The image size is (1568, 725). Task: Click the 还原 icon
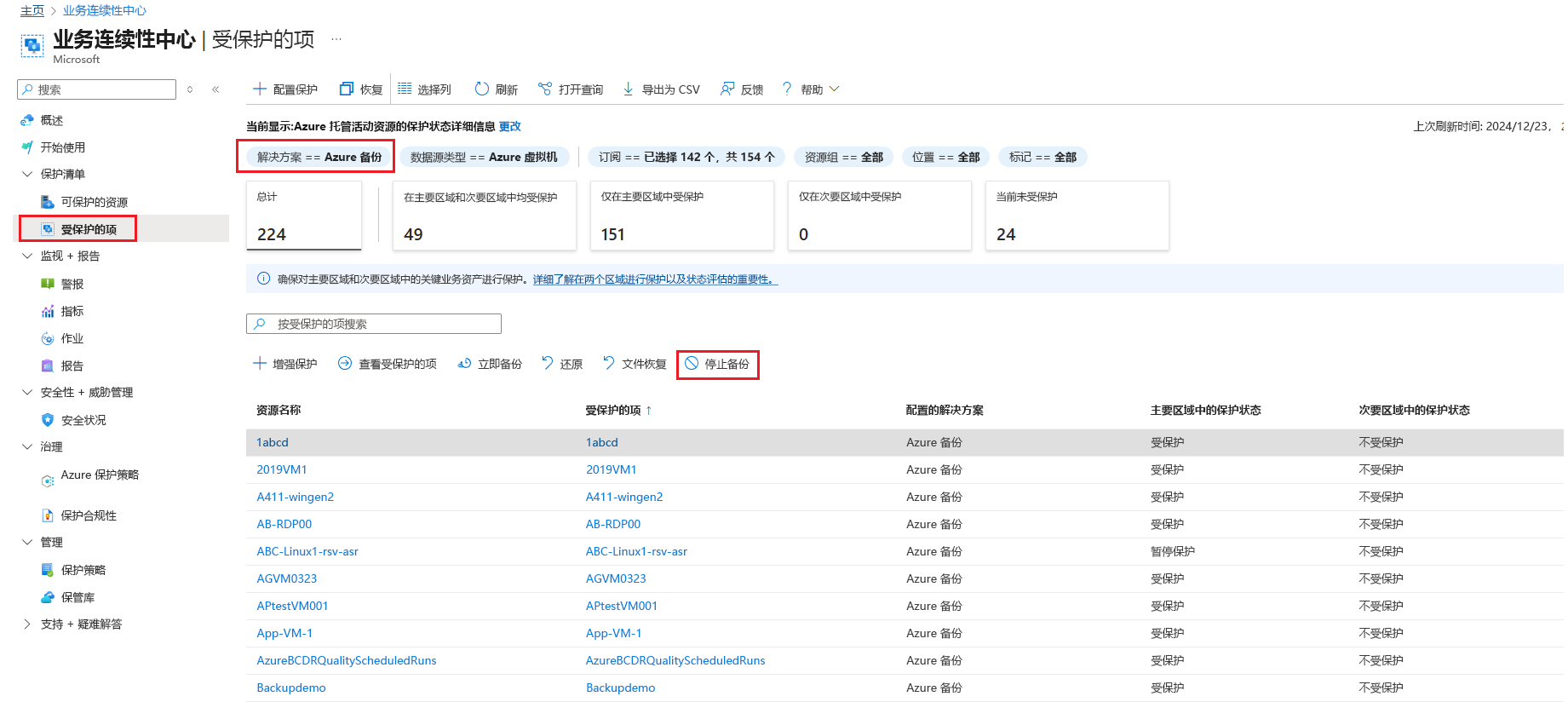click(x=548, y=363)
